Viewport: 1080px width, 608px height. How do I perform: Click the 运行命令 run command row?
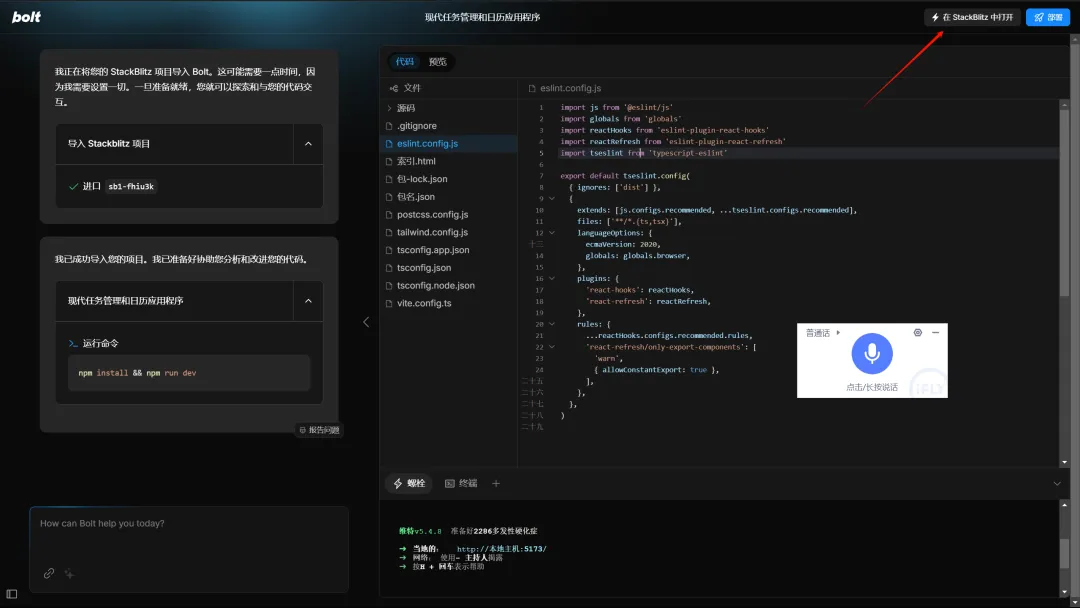[x=94, y=343]
